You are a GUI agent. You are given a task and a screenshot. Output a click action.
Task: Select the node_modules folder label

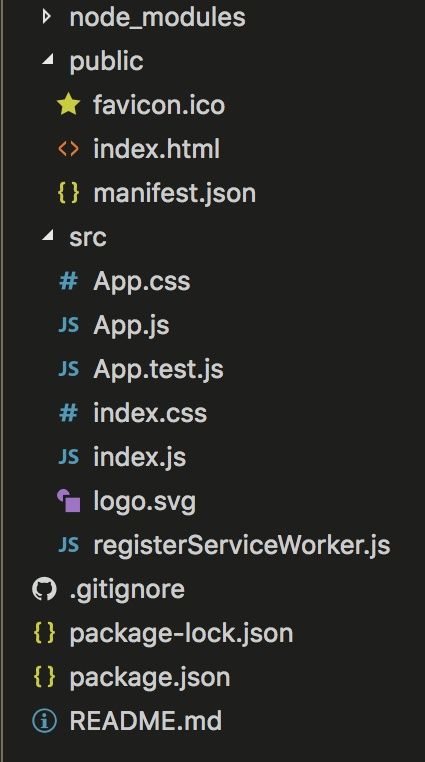pyautogui.click(x=157, y=17)
